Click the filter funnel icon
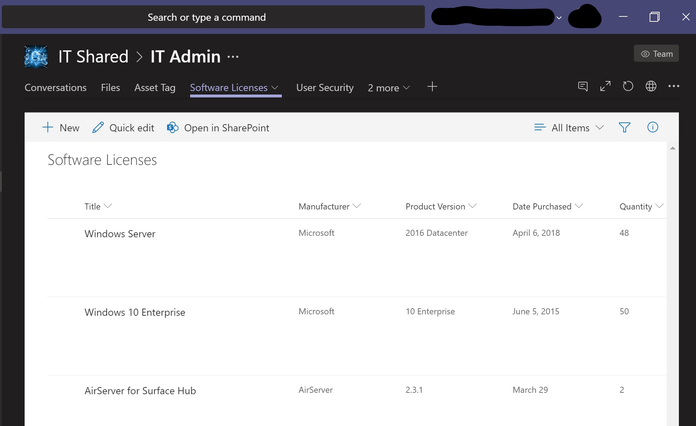696x426 pixels. [625, 128]
